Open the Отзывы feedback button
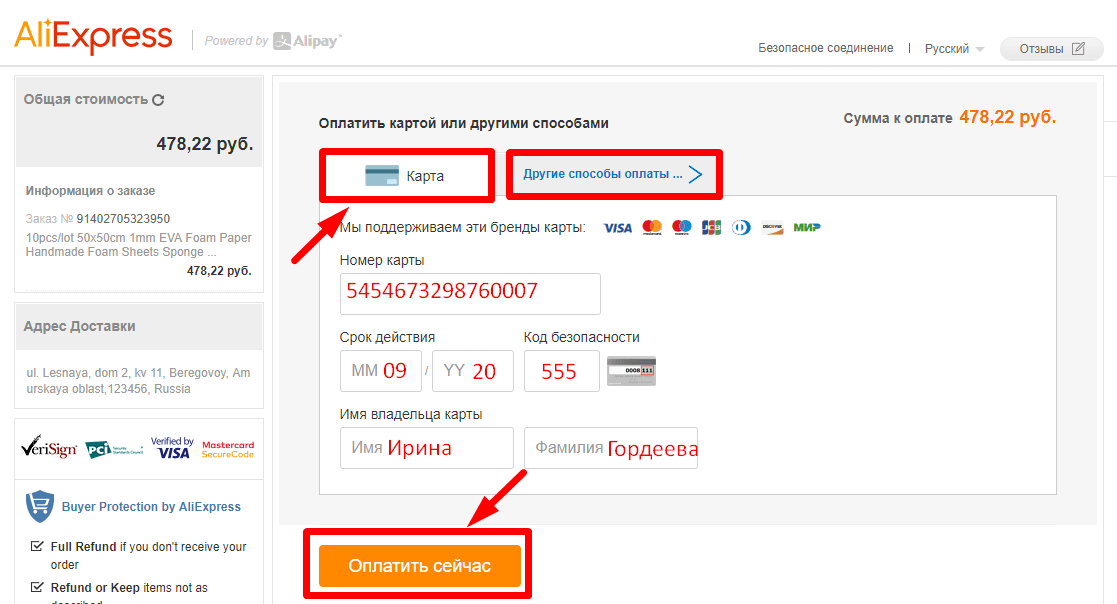The height and width of the screenshot is (604, 1117). coord(1051,49)
